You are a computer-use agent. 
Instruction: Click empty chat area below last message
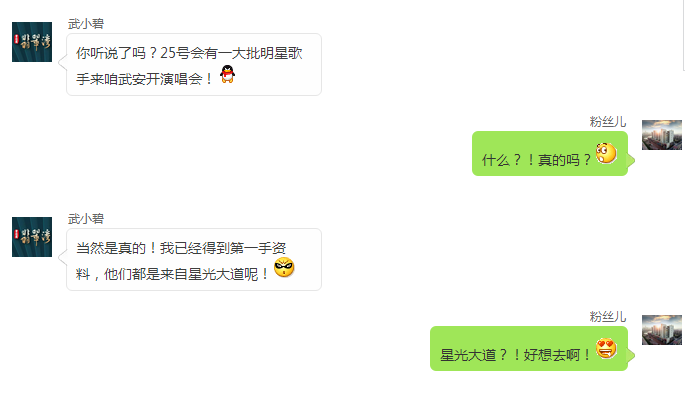coord(342,390)
